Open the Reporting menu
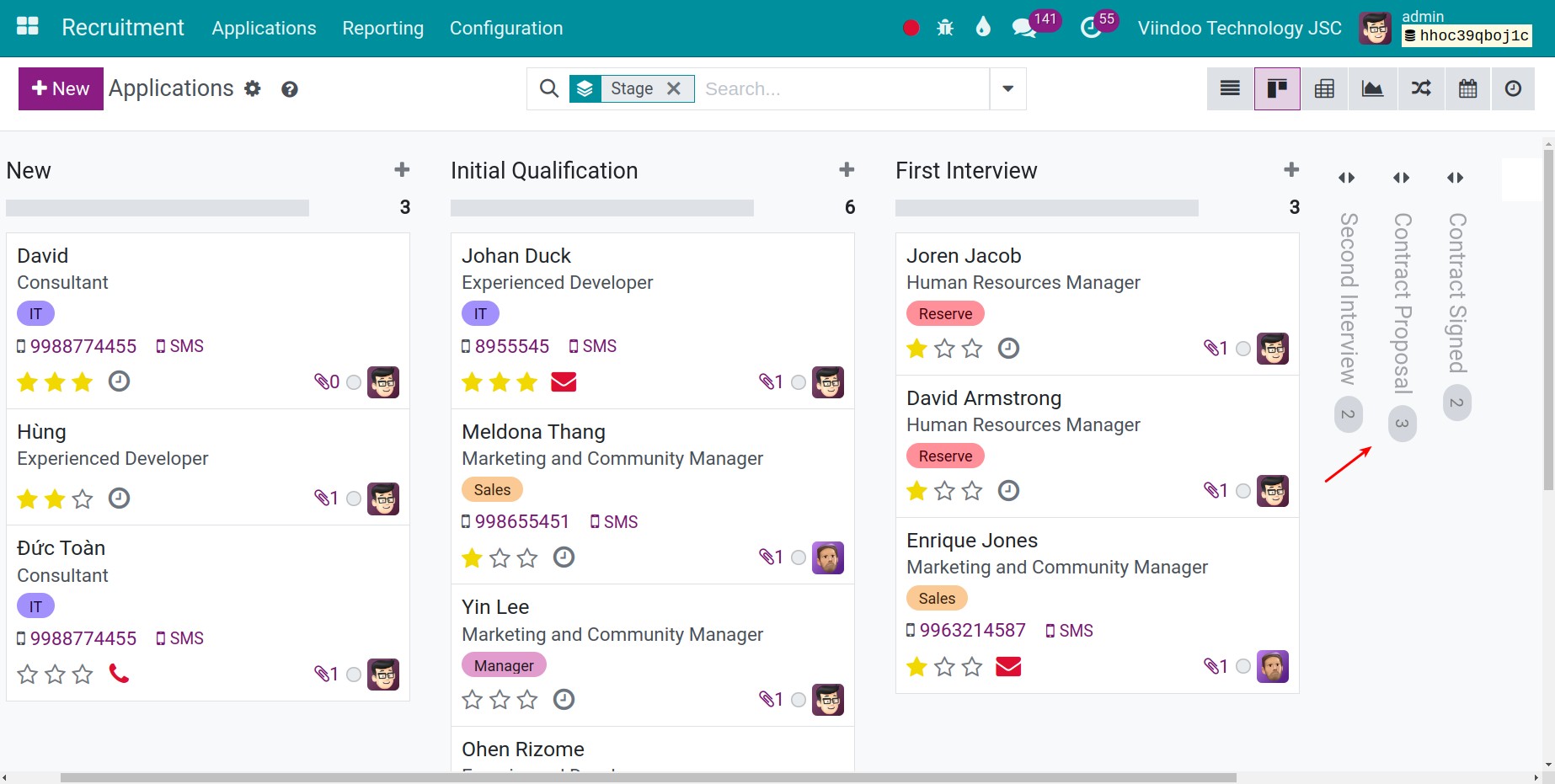 coord(382,28)
